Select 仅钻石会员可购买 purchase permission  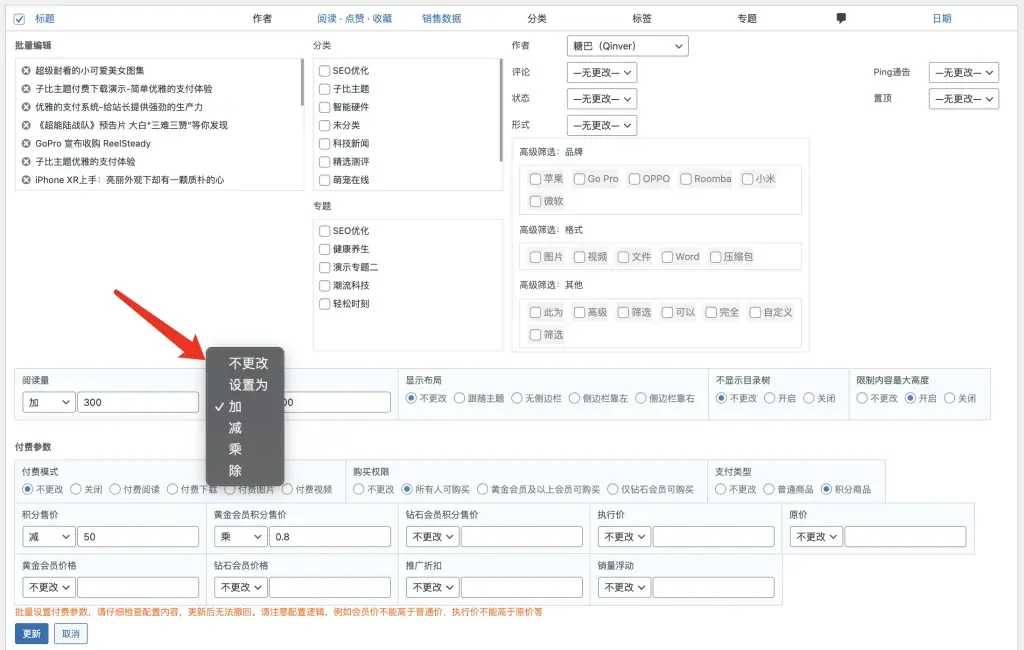tap(613, 489)
